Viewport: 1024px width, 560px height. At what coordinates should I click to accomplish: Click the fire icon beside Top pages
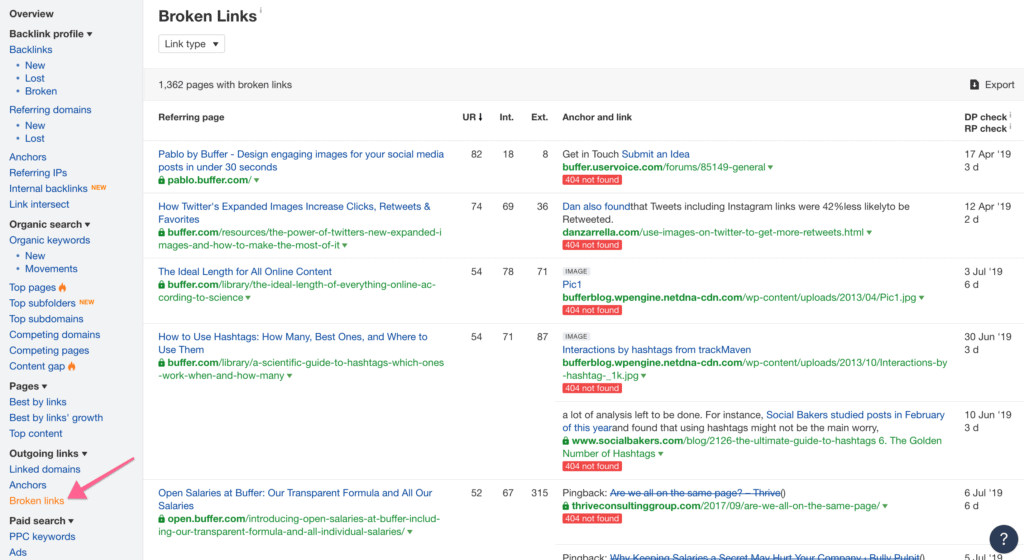(64, 288)
